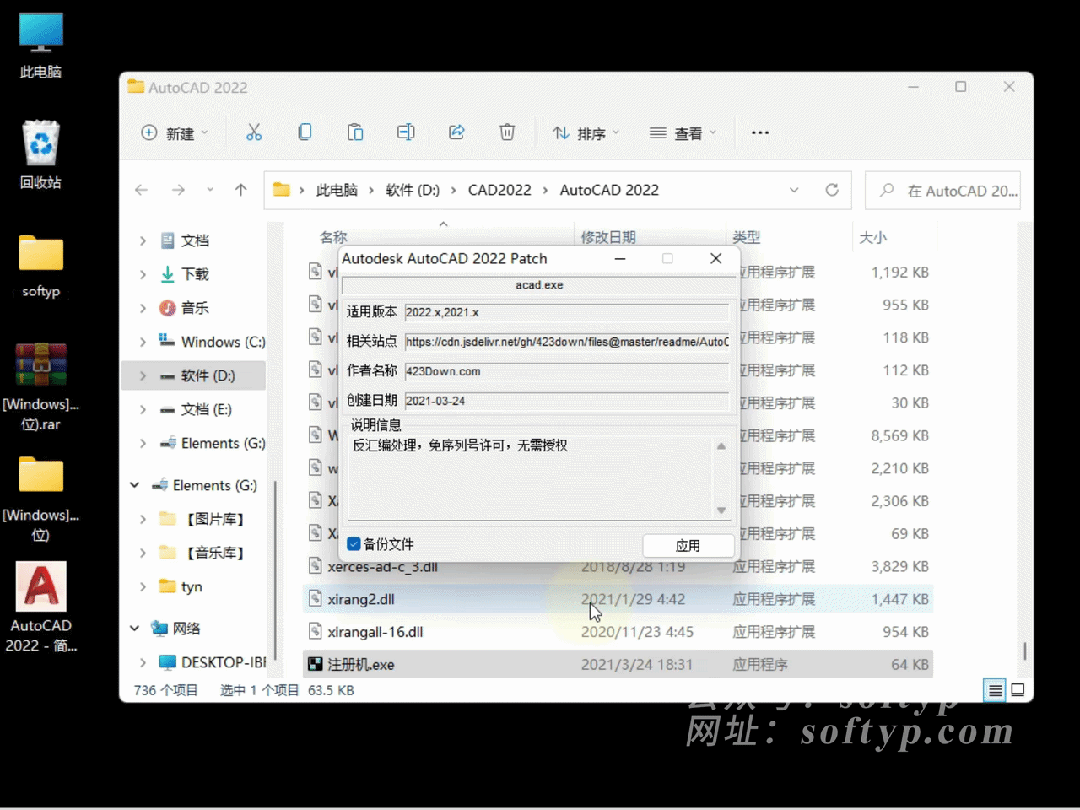Screen dimensions: 1080x810
Task: Select the AutoCAD 2022 desktop shortcut
Action: point(41,608)
